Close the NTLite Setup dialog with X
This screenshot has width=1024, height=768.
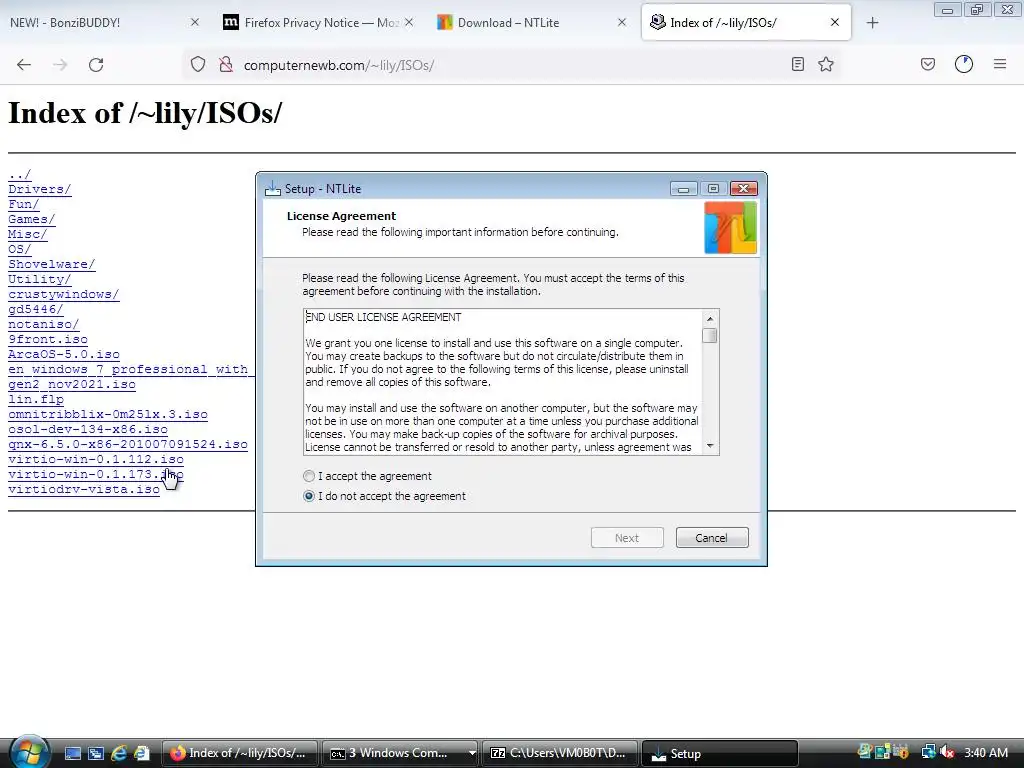click(x=743, y=189)
